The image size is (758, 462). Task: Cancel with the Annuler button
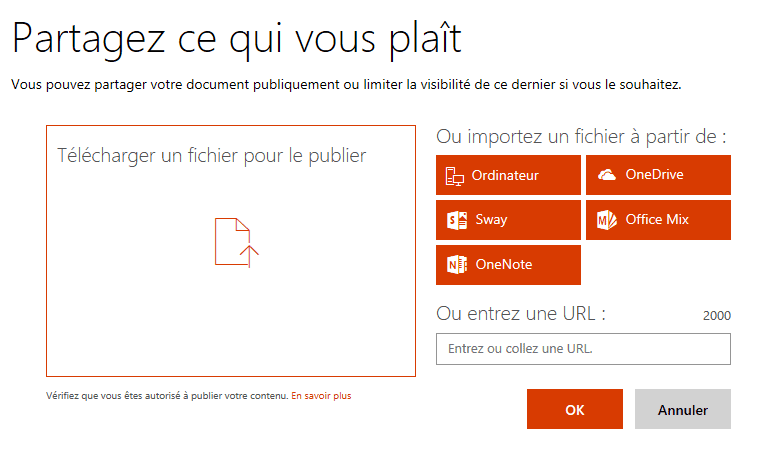[682, 410]
